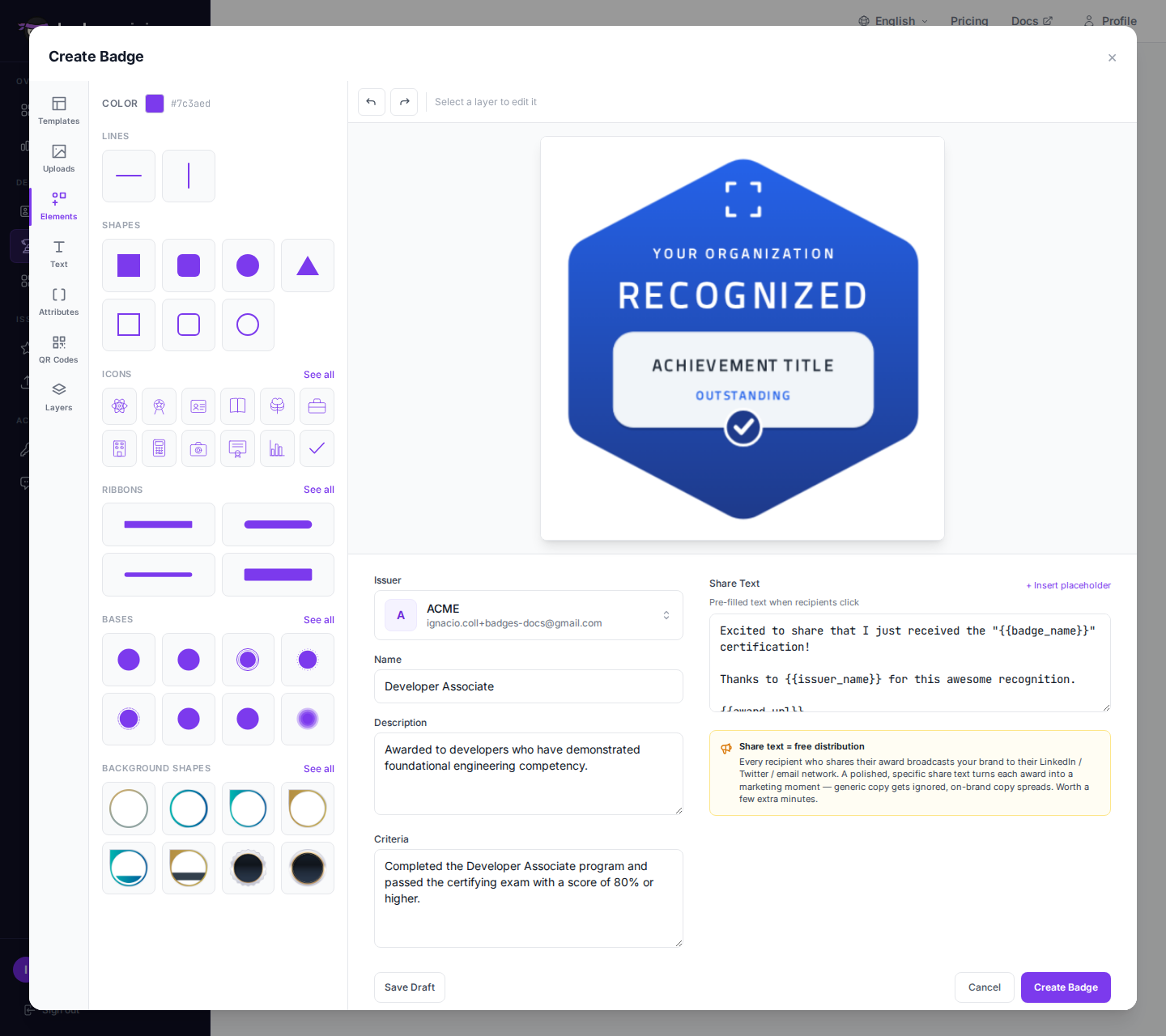Add the tree icon
Image resolution: width=1166 pixels, height=1036 pixels.
pos(277,406)
